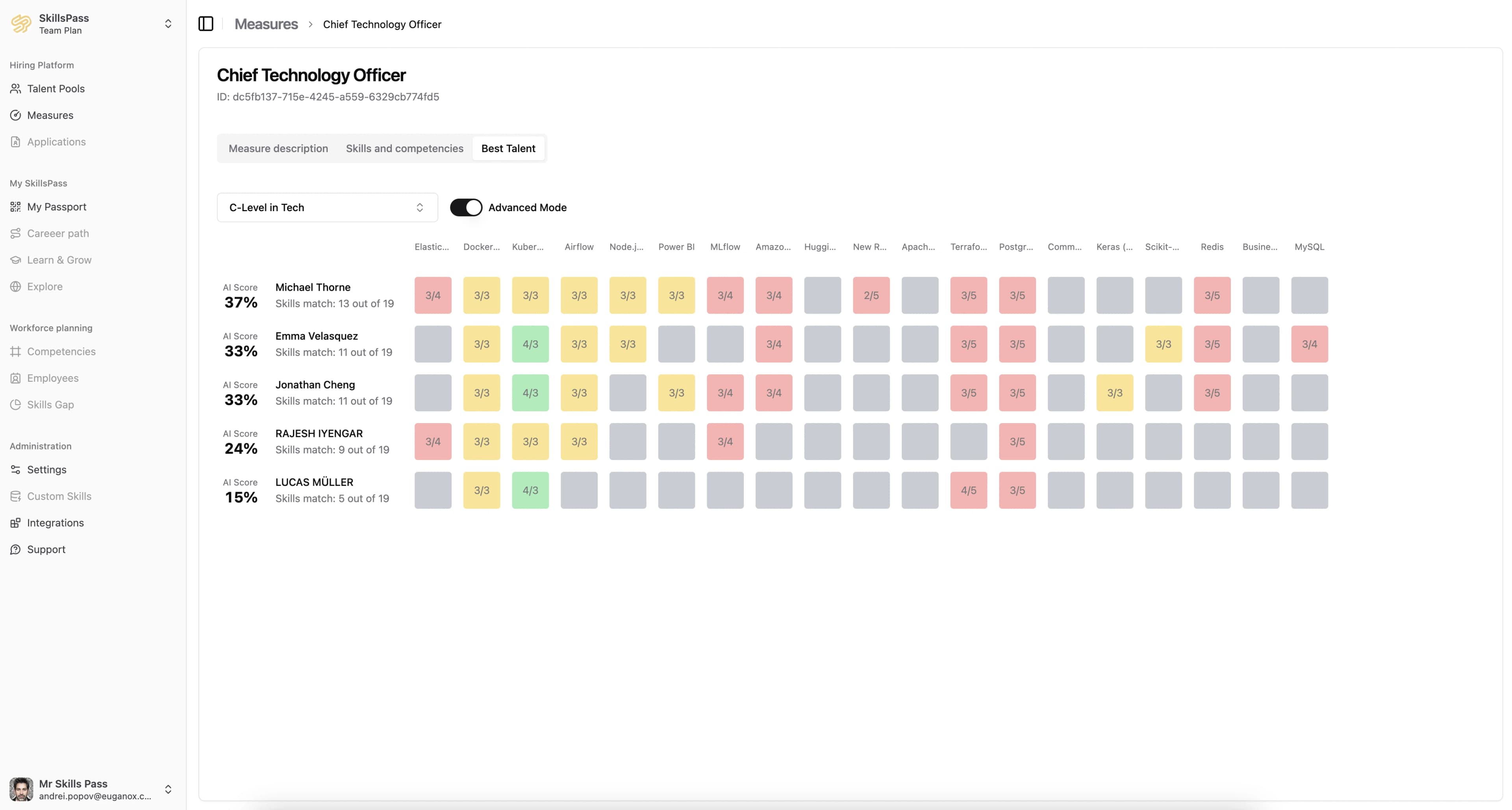Click the Integrations icon in sidebar
Screen dimensions: 1512x810
point(16,523)
